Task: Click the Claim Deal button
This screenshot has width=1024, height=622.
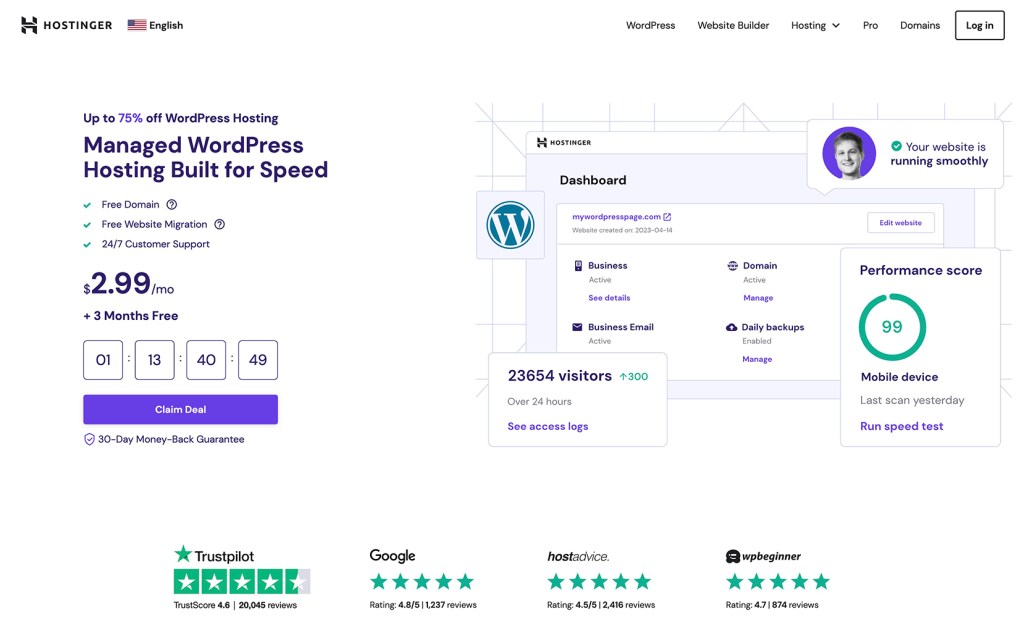Action: (180, 410)
